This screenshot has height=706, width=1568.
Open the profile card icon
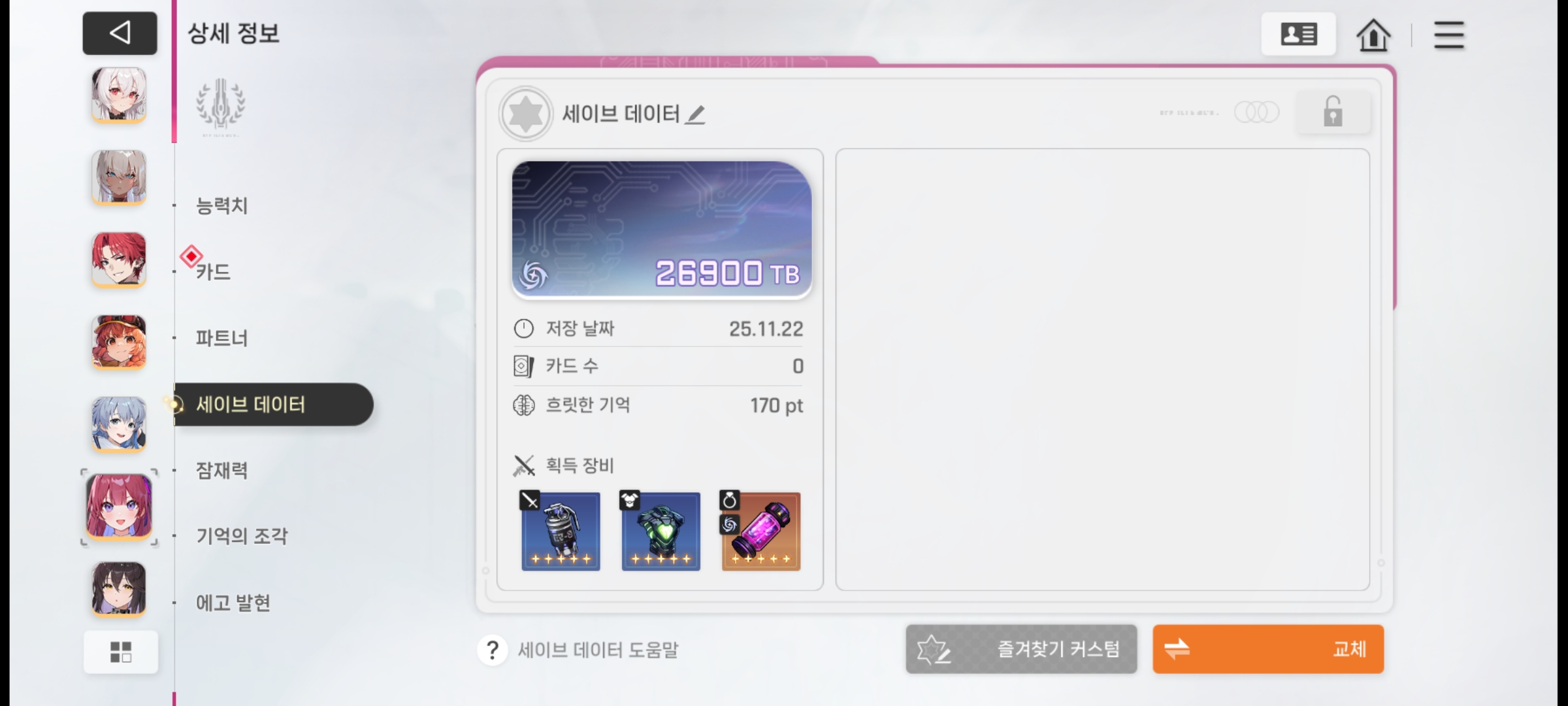click(1298, 34)
